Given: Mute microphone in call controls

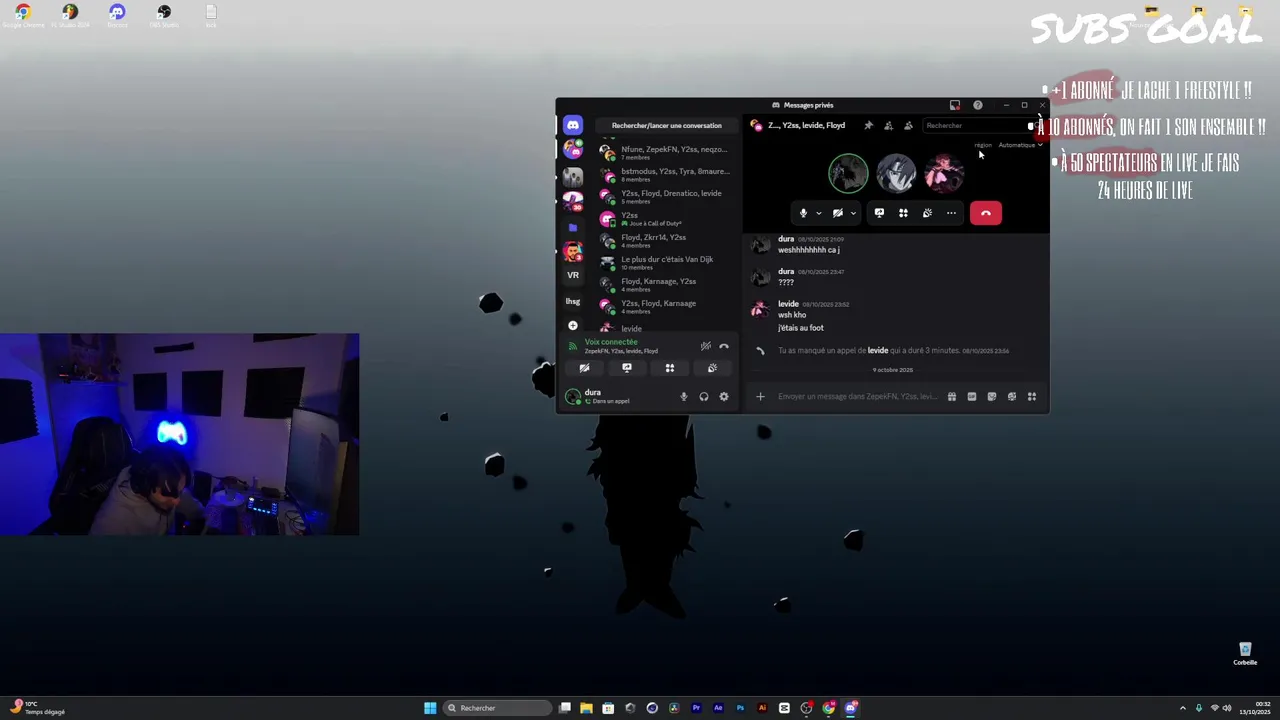Looking at the screenshot, I should (803, 213).
